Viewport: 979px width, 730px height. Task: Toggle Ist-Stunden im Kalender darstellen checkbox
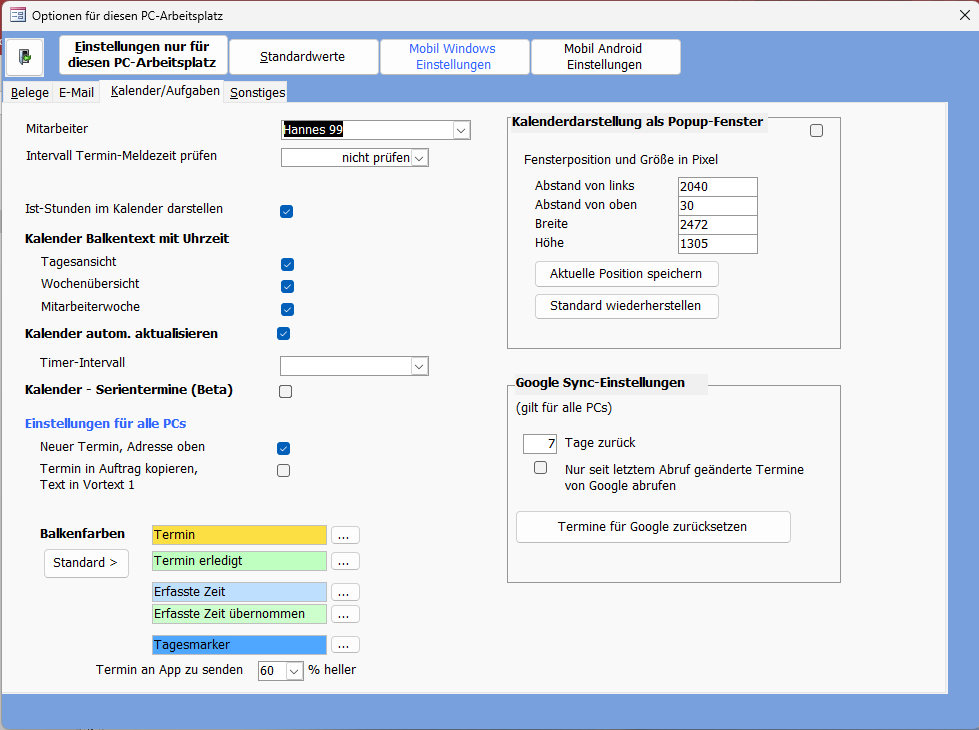pyautogui.click(x=286, y=211)
